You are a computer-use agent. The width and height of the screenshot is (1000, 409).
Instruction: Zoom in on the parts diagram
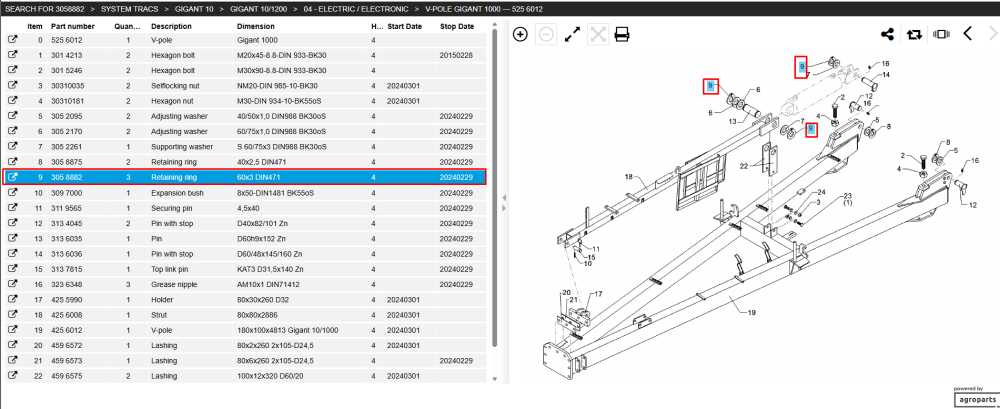click(520, 34)
